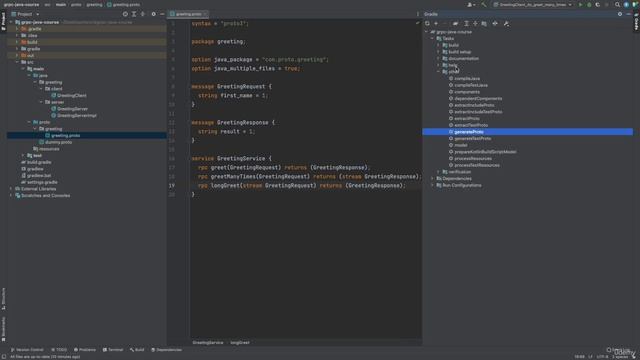This screenshot has width=640, height=360.
Task: Execute Gradle task icon in Gradle toolbar
Action: tap(456, 24)
